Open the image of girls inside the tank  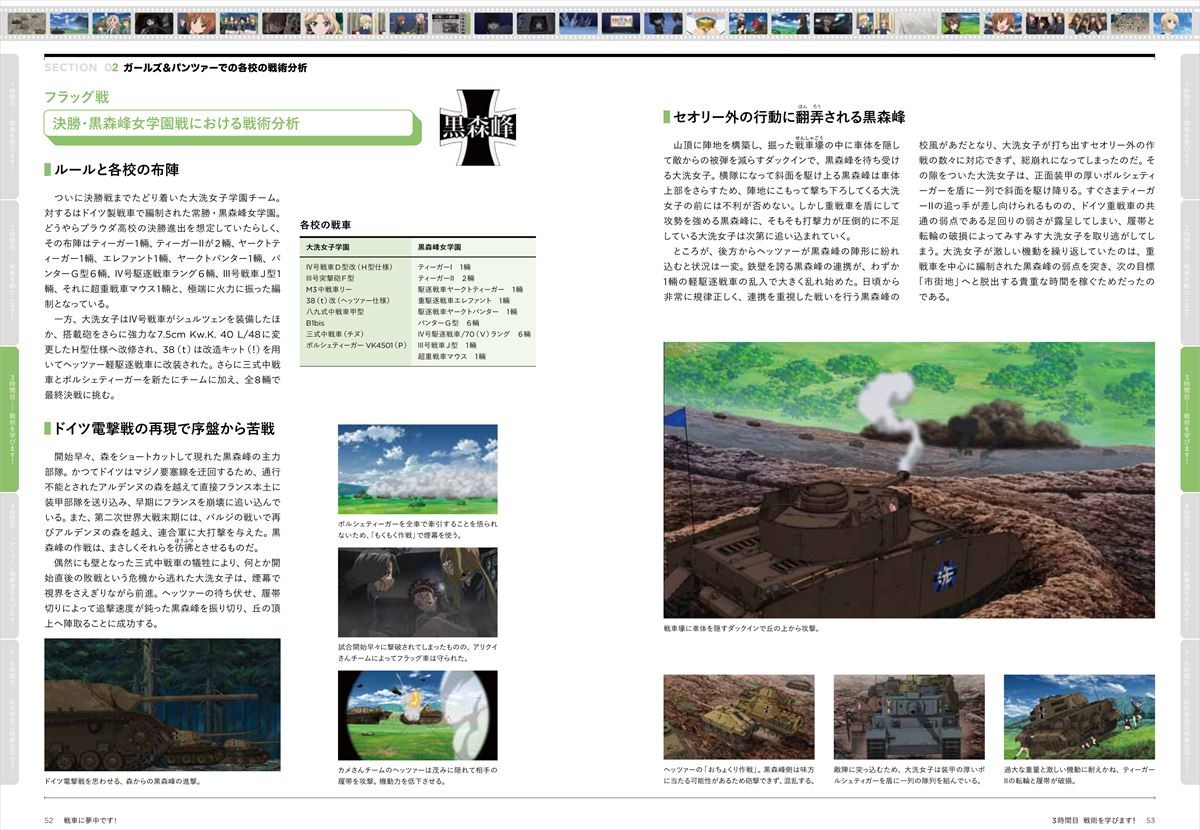[x=417, y=593]
